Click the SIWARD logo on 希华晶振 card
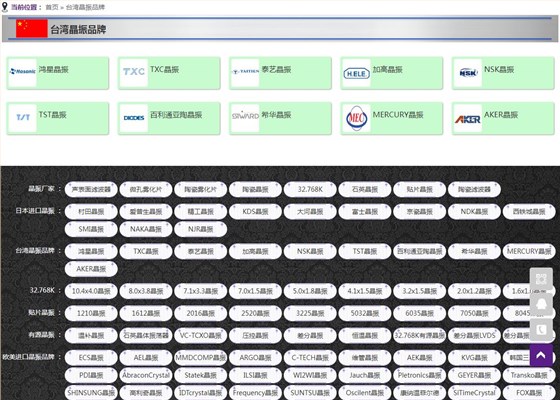 pyautogui.click(x=245, y=118)
